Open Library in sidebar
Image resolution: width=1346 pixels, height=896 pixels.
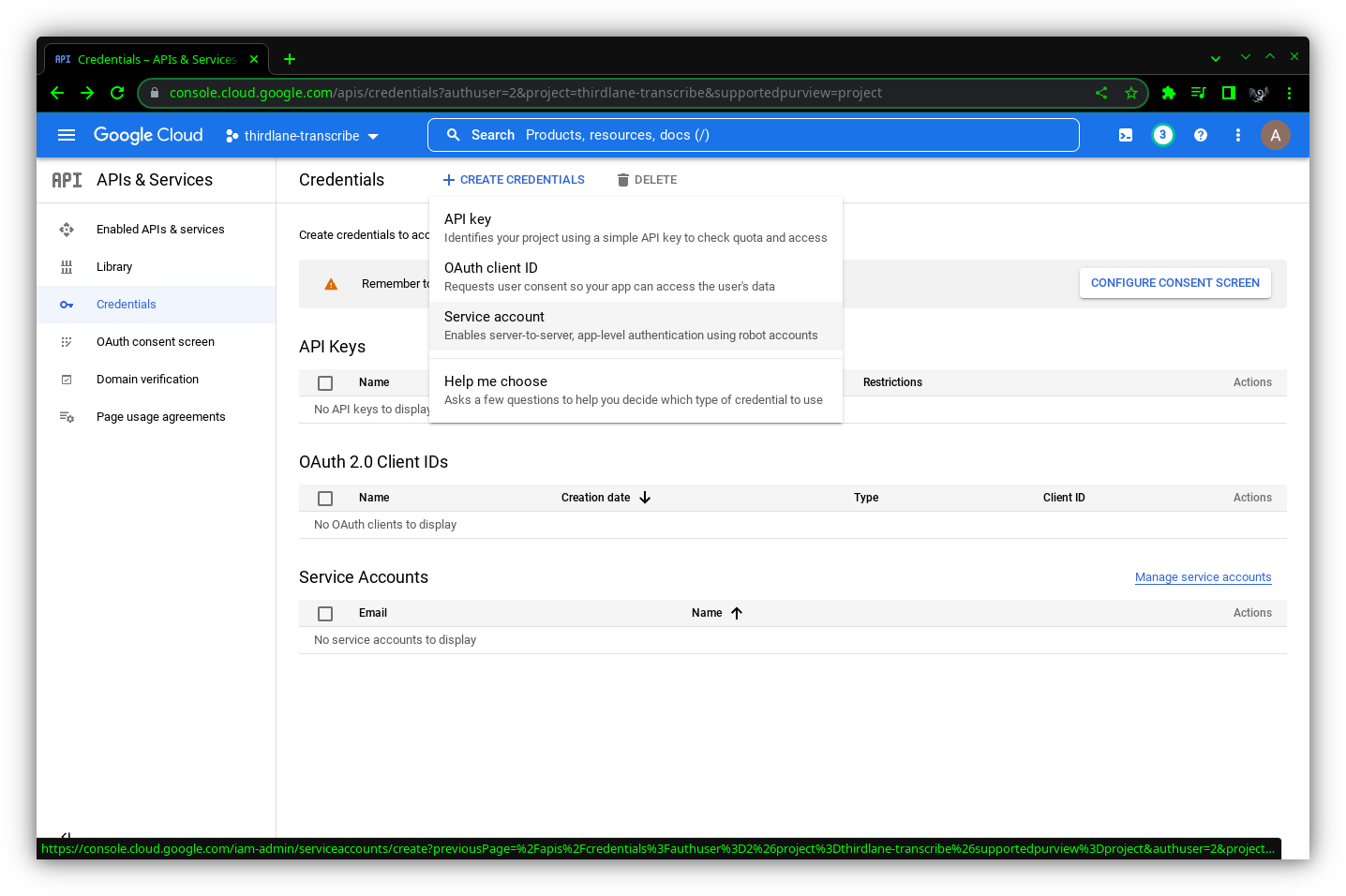pyautogui.click(x=114, y=267)
